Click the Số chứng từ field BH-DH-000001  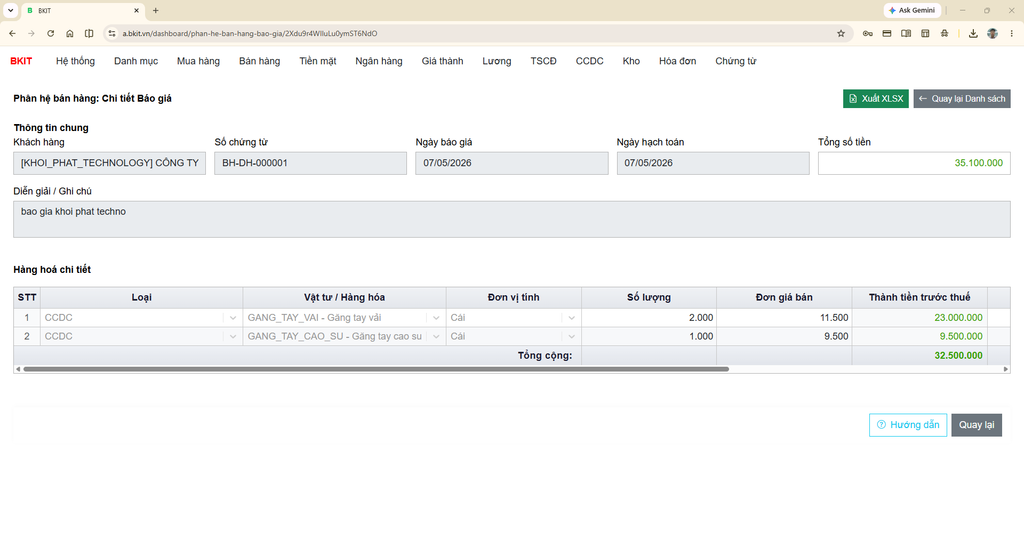point(310,163)
